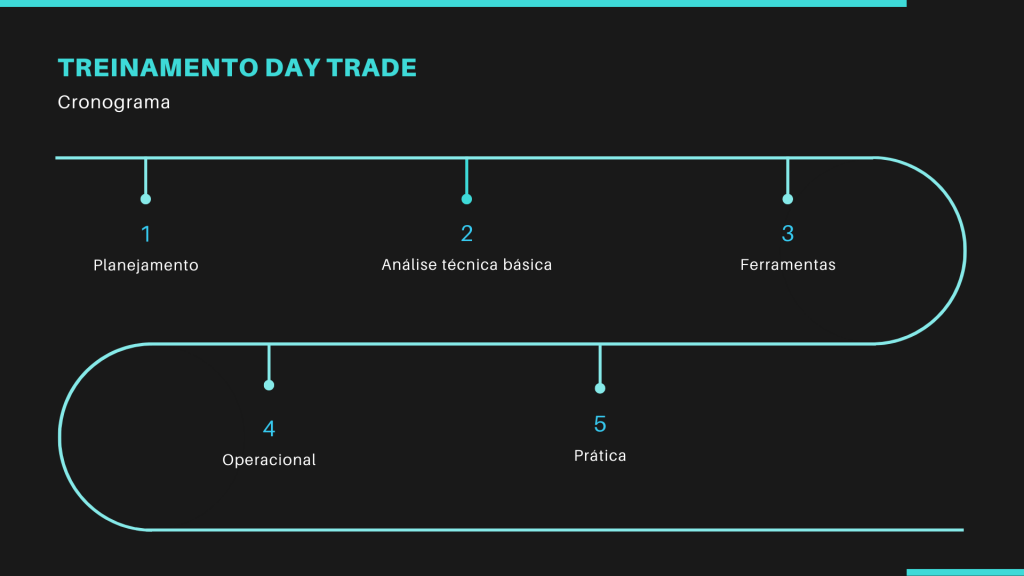Select the Prática text
Viewport: 1024px width, 576px height.
click(x=600, y=455)
